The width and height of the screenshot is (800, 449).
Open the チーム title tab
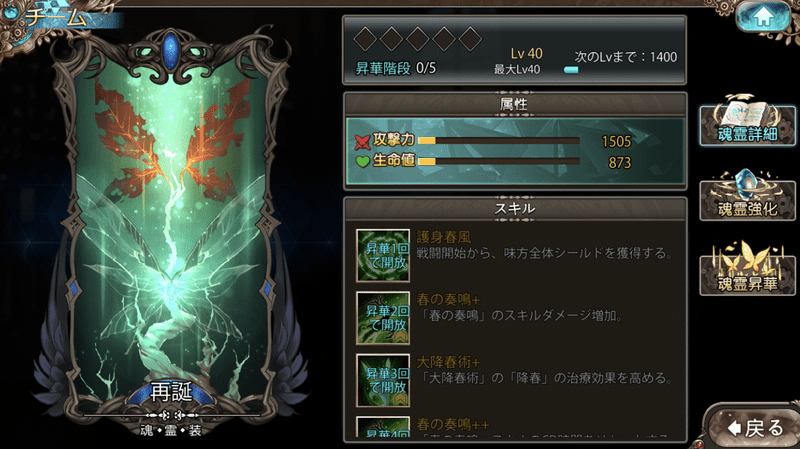coord(56,18)
